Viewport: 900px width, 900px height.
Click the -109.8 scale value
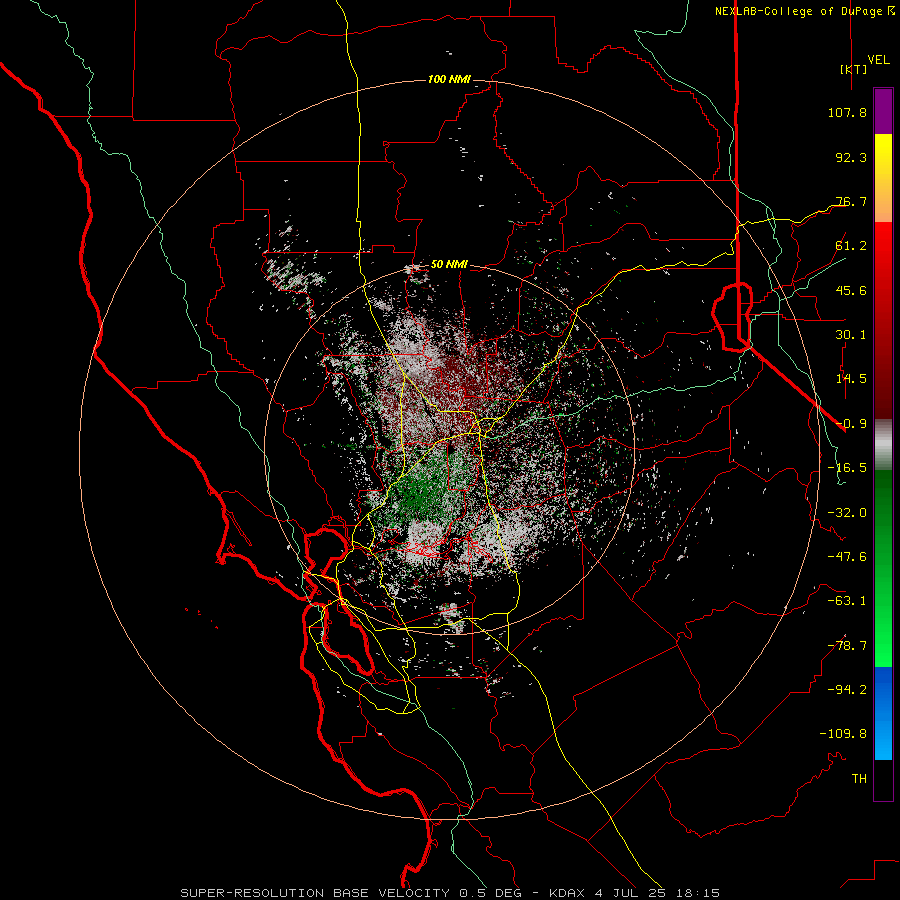coord(843,734)
